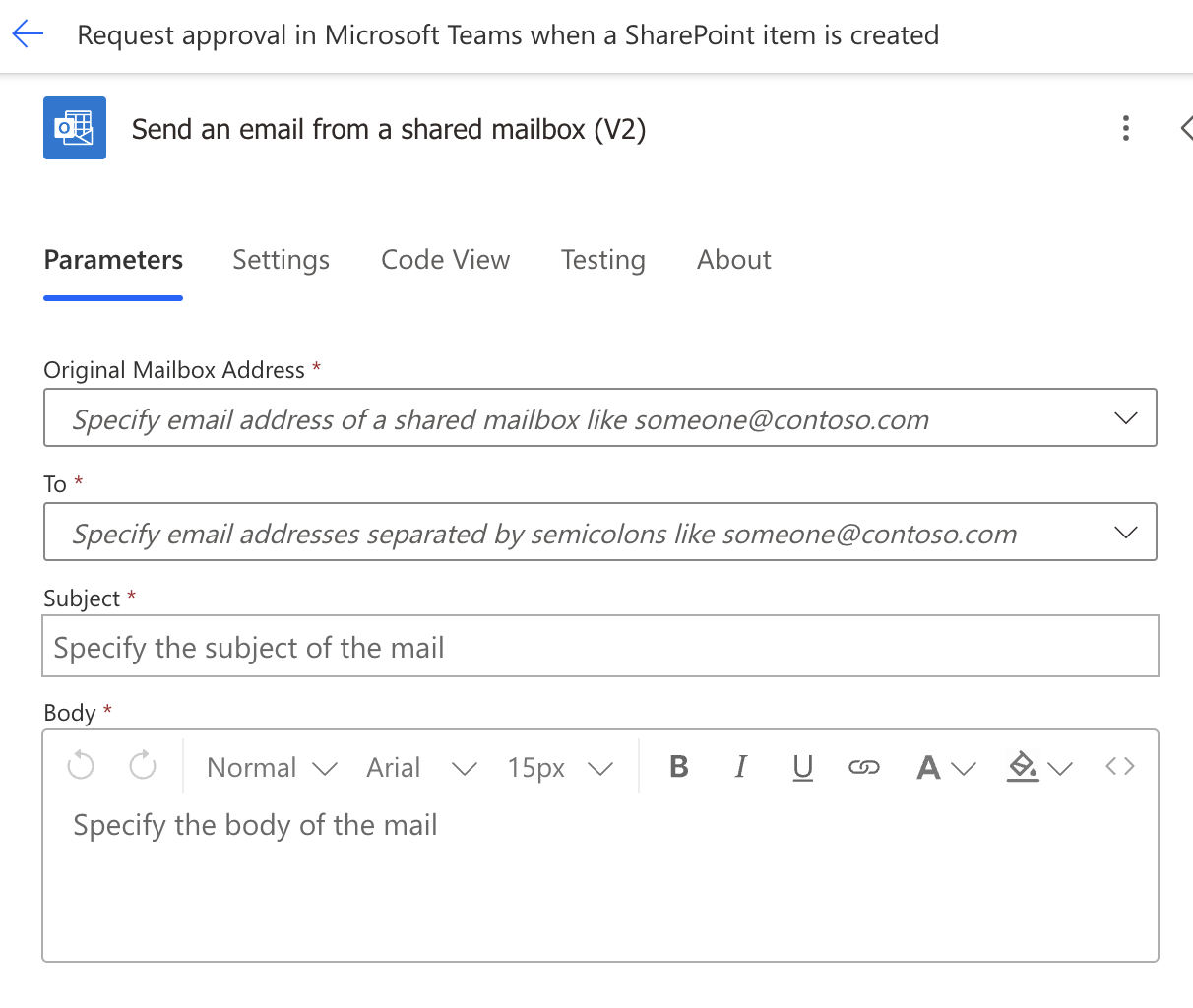The image size is (1193, 1008).
Task: Collapse the action panel with chevron
Action: point(1185,128)
